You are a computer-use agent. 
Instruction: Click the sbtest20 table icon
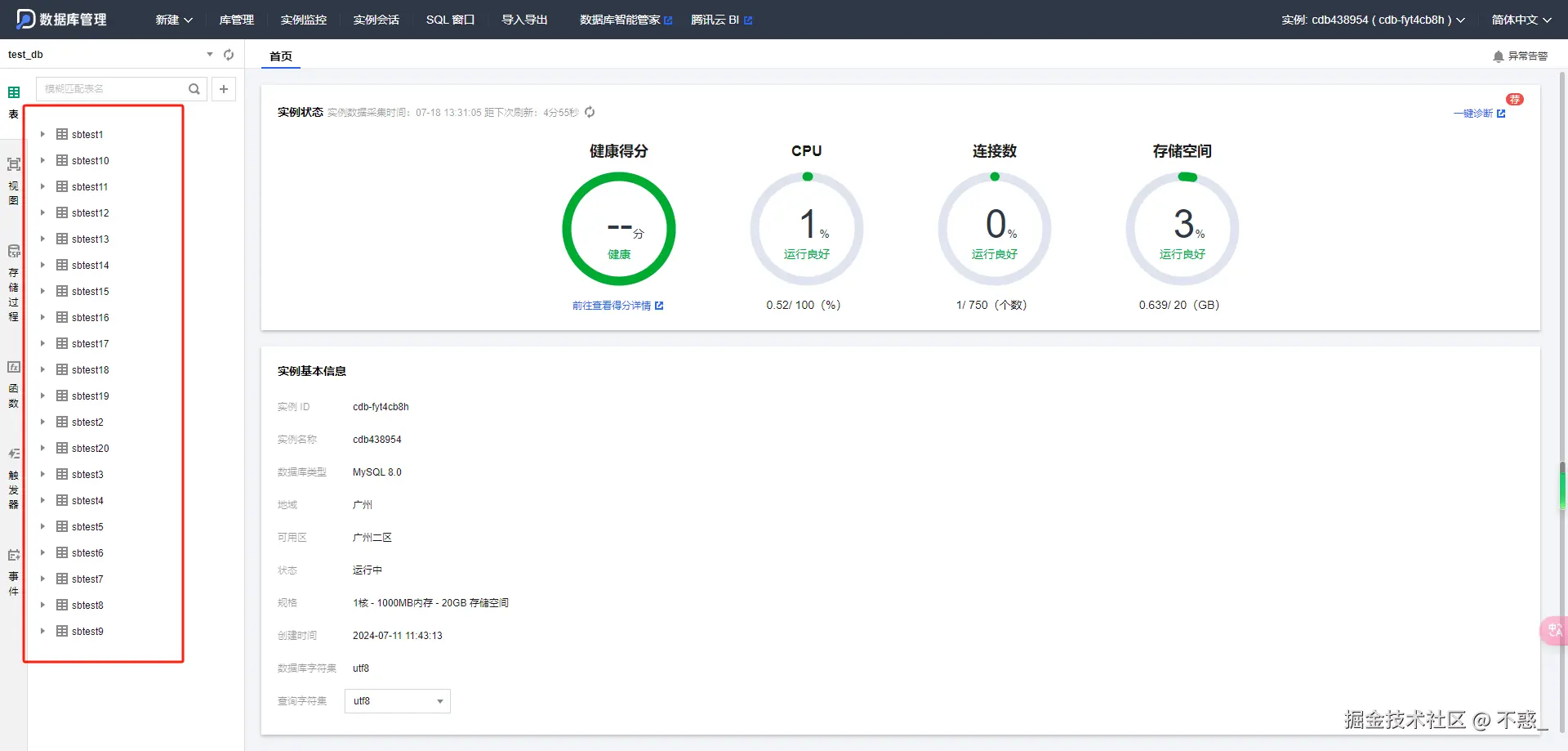(62, 448)
